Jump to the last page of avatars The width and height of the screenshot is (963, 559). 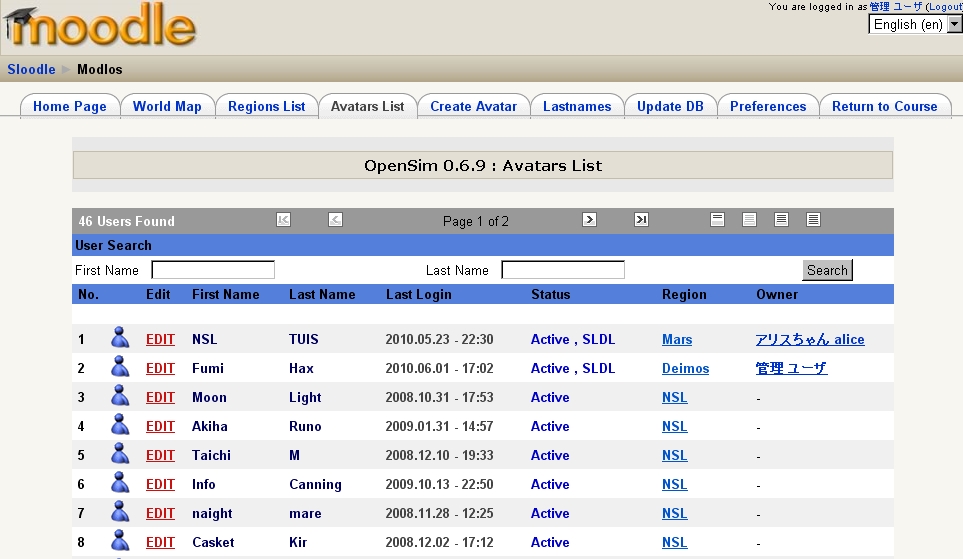641,220
